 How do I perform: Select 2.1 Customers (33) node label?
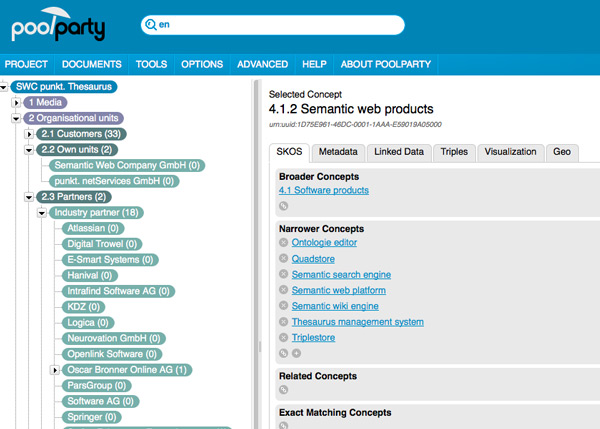[81, 134]
